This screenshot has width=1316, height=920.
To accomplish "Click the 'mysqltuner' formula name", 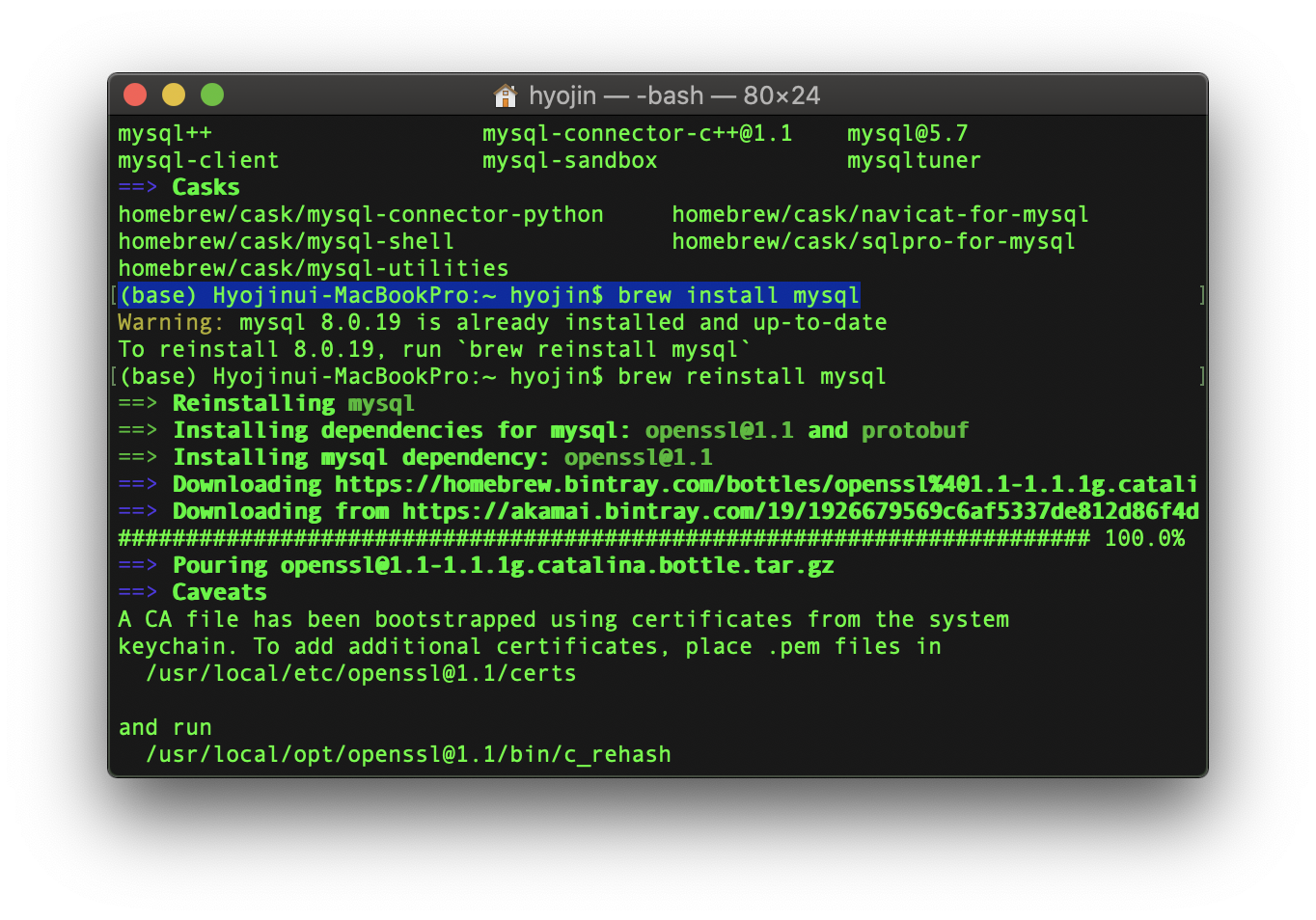I will click(x=915, y=160).
